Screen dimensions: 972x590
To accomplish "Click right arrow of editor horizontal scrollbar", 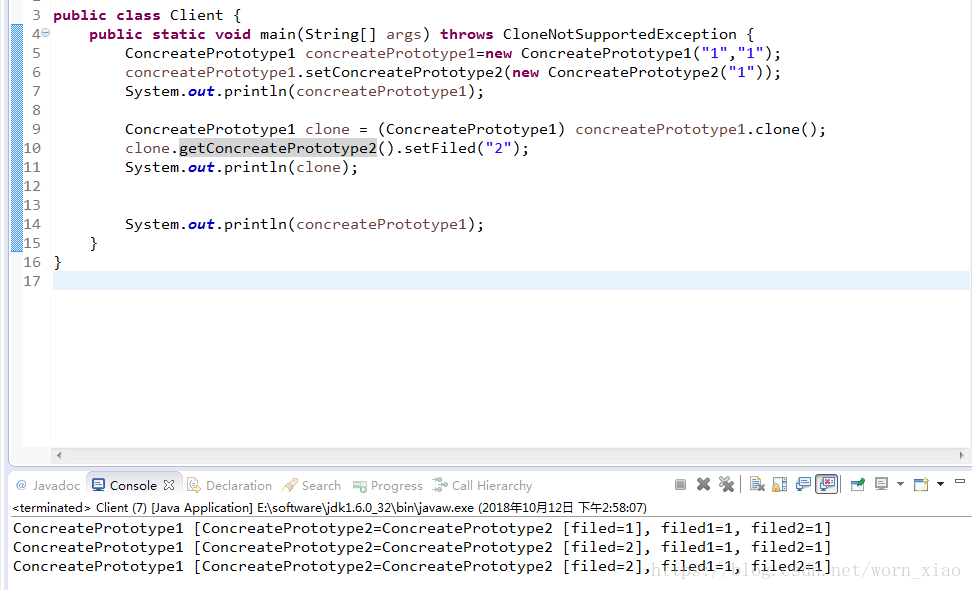I will click(x=961, y=455).
